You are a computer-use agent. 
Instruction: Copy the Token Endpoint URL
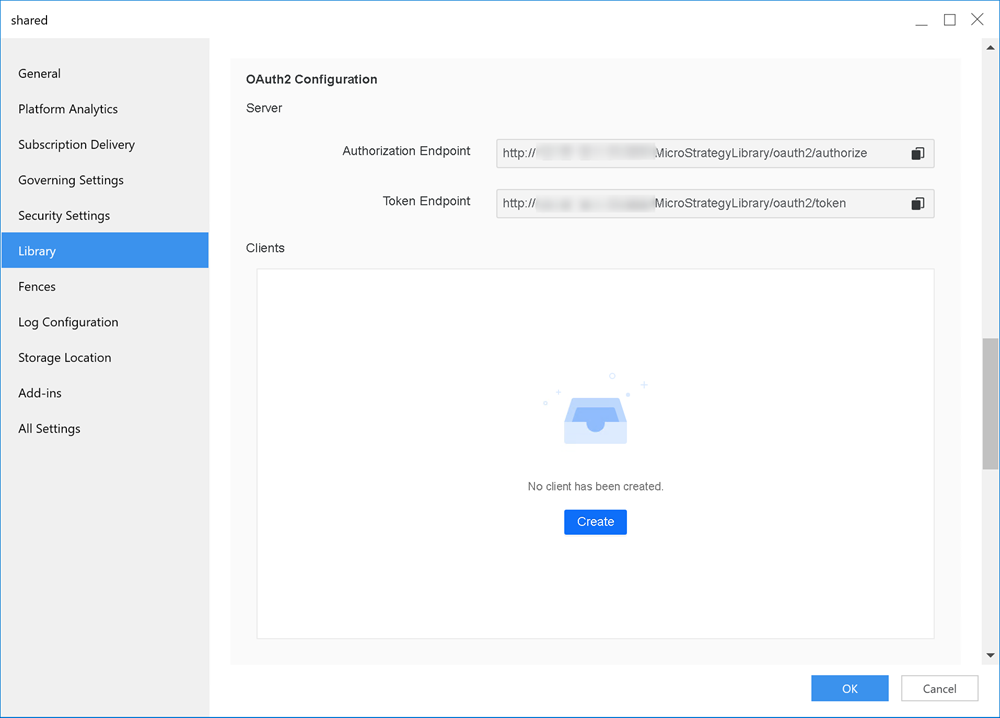[x=917, y=204]
